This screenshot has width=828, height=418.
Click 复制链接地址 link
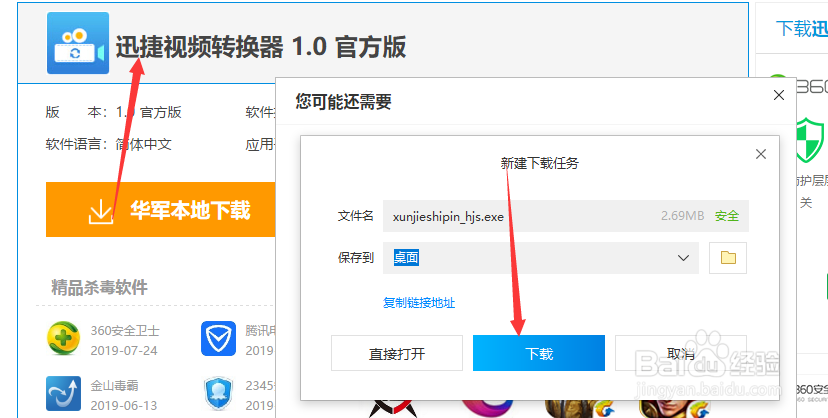pos(419,303)
